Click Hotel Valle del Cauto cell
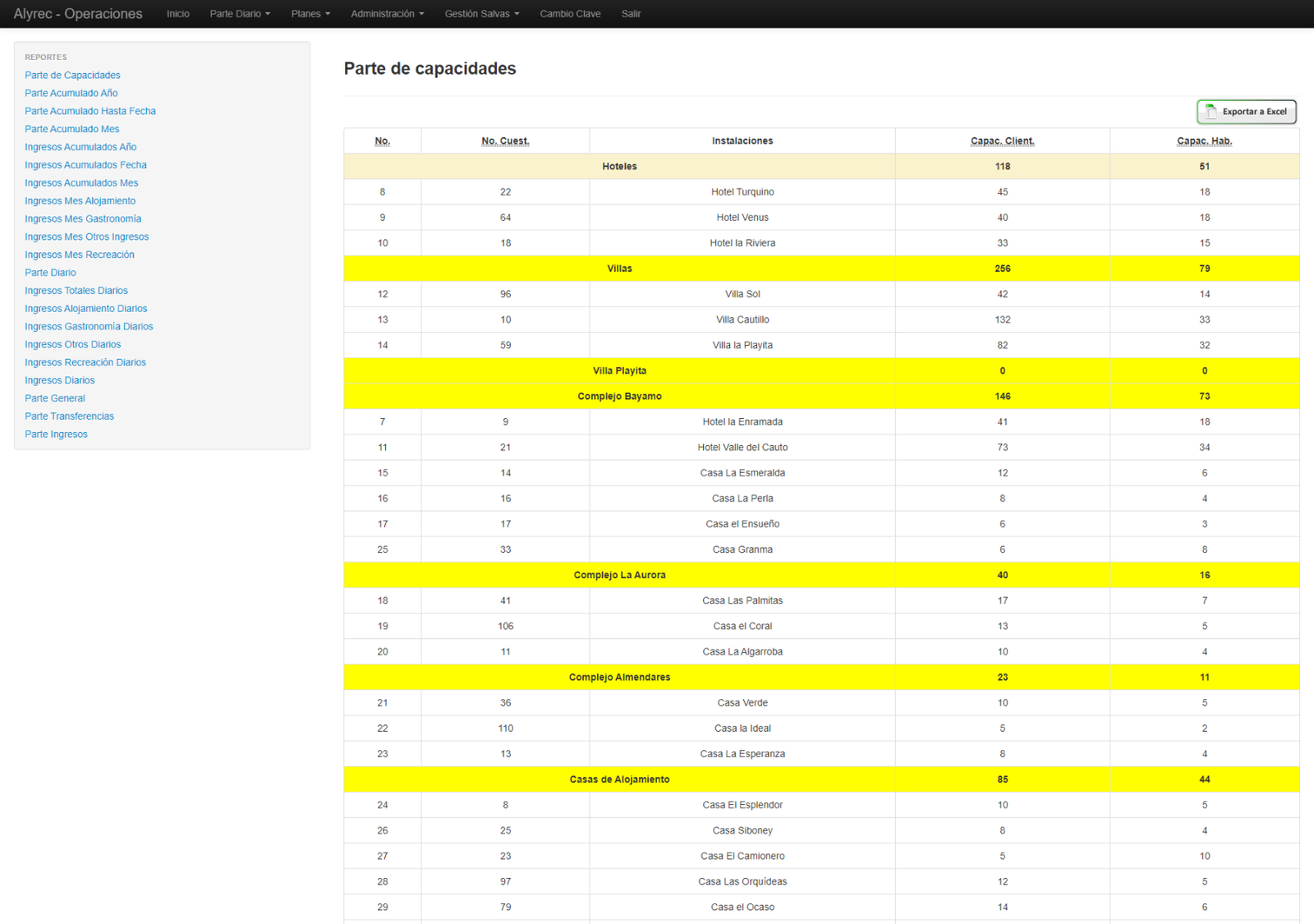The image size is (1314, 924). point(742,448)
